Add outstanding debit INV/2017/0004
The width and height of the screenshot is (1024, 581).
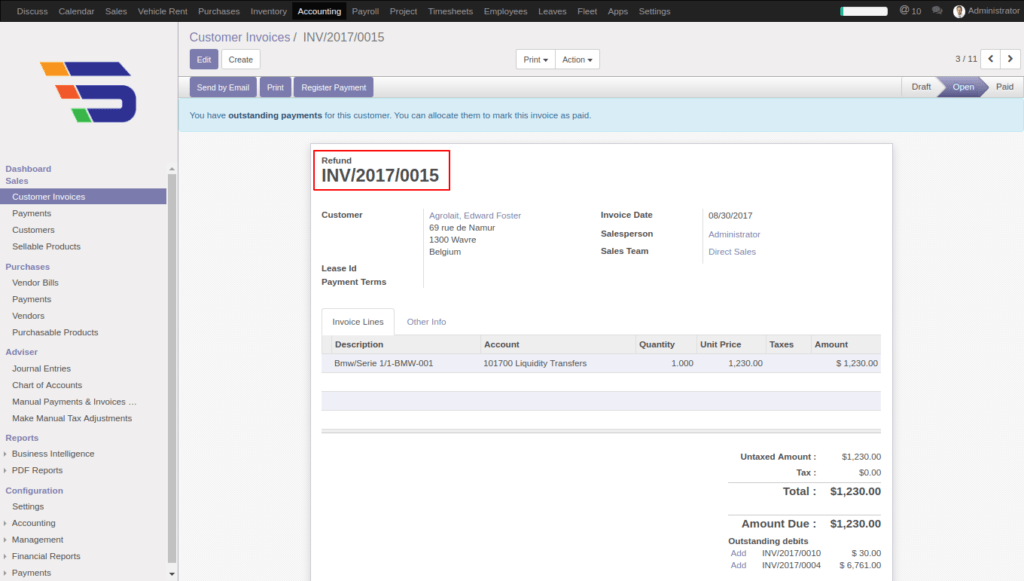click(738, 565)
